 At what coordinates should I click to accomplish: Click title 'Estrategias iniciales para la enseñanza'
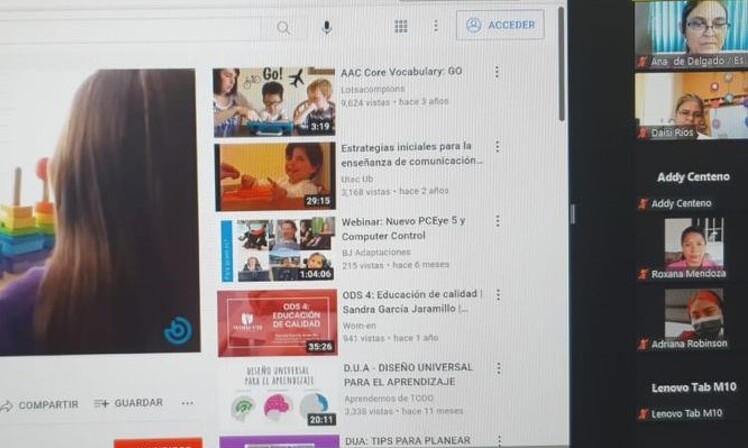411,154
